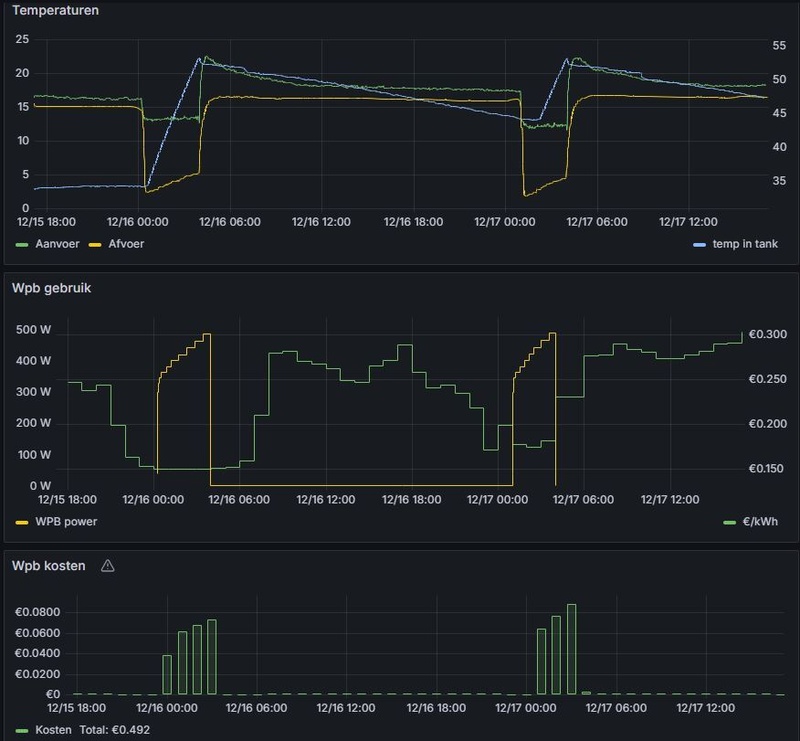Toggle the Aanvoer series in legend
800x741 pixels.
click(x=57, y=244)
